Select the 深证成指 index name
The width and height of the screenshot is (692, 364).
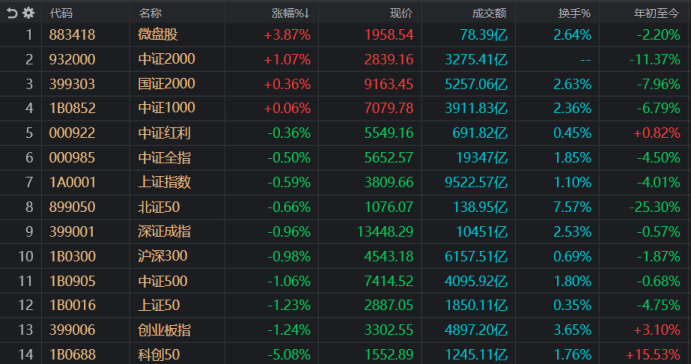tap(164, 232)
